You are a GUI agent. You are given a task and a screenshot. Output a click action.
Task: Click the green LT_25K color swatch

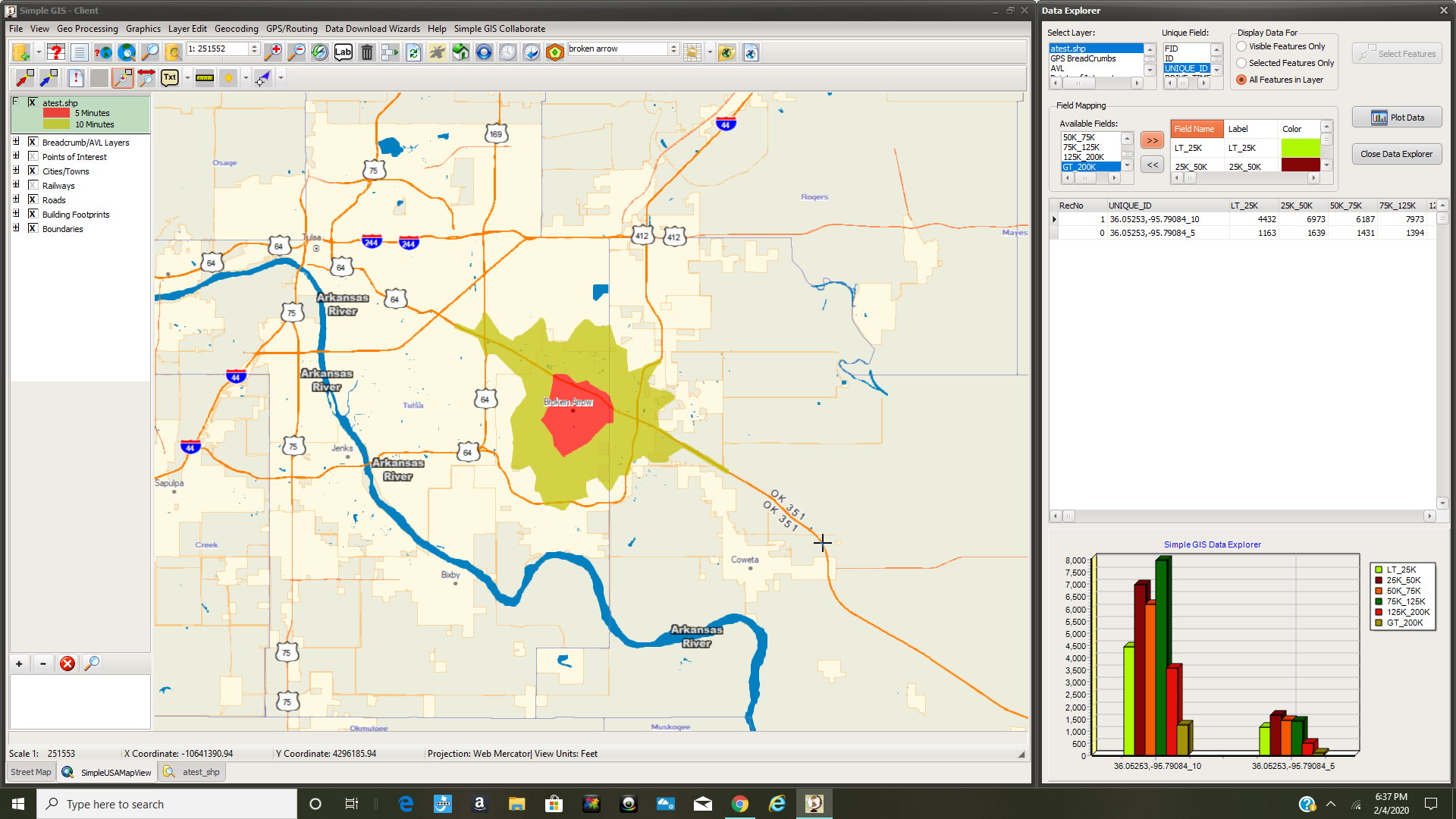point(1301,148)
